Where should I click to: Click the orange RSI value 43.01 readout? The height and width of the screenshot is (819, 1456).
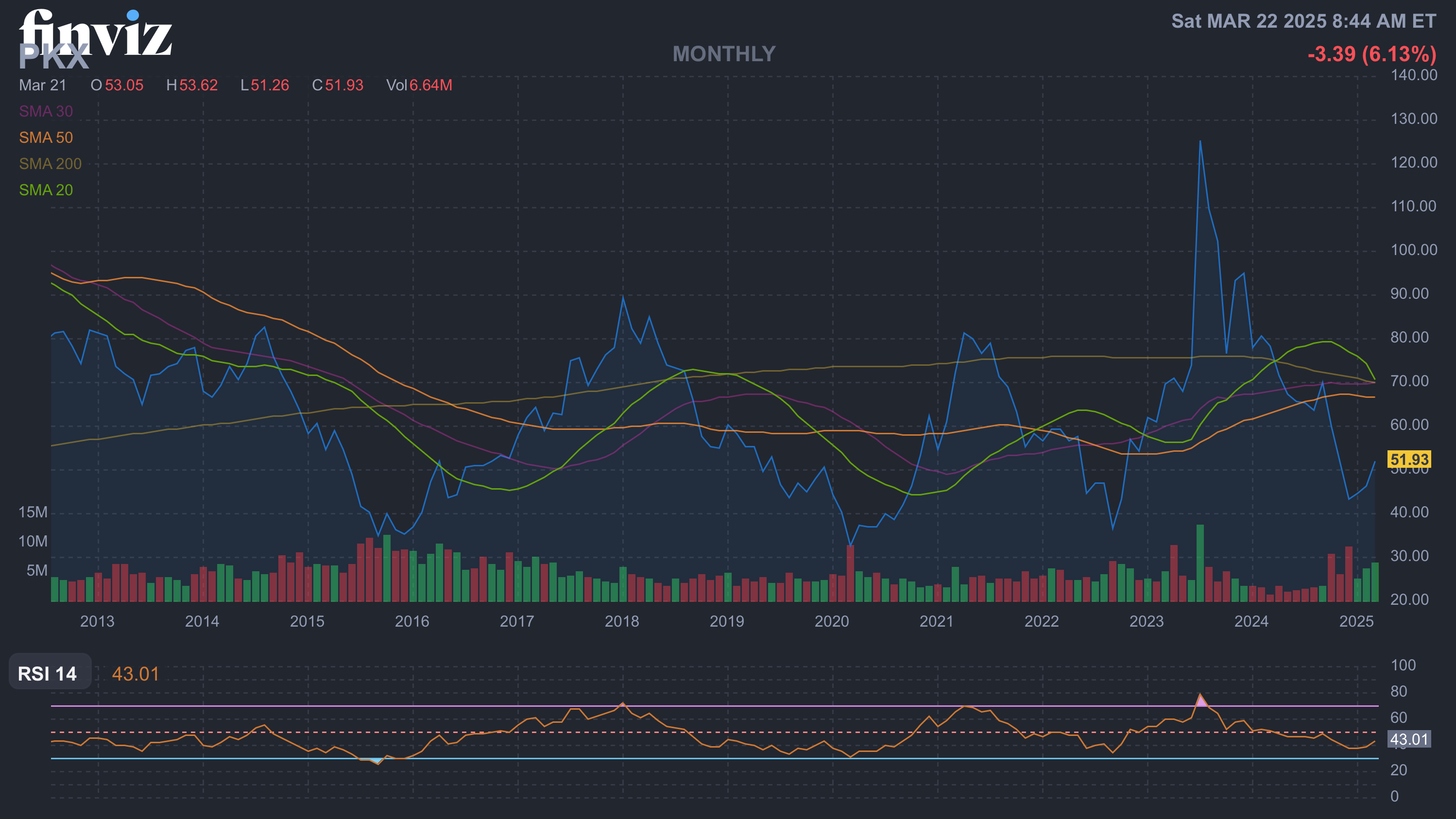click(x=136, y=674)
